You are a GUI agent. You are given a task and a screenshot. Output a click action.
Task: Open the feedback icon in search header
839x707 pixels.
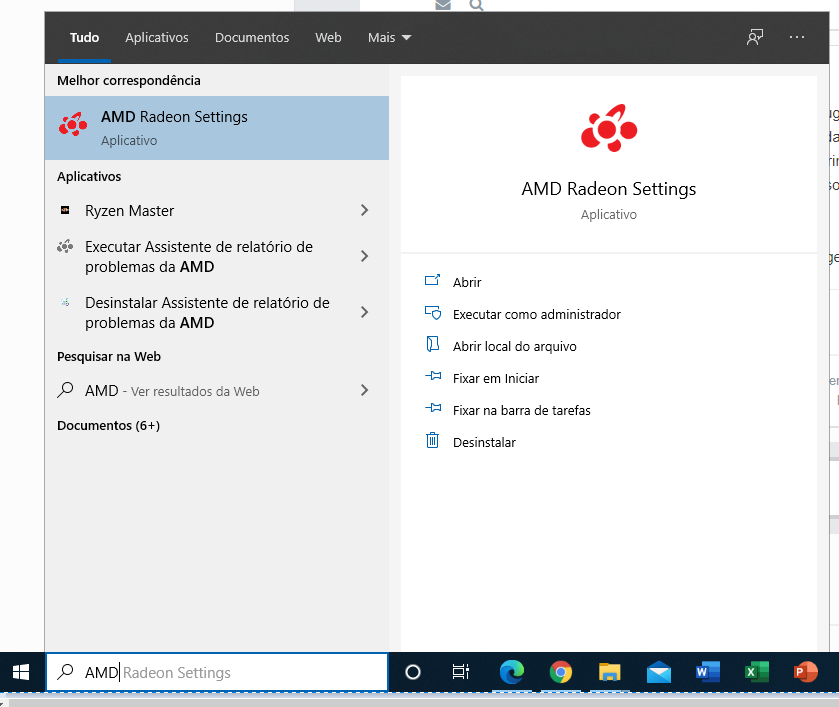[x=755, y=37]
